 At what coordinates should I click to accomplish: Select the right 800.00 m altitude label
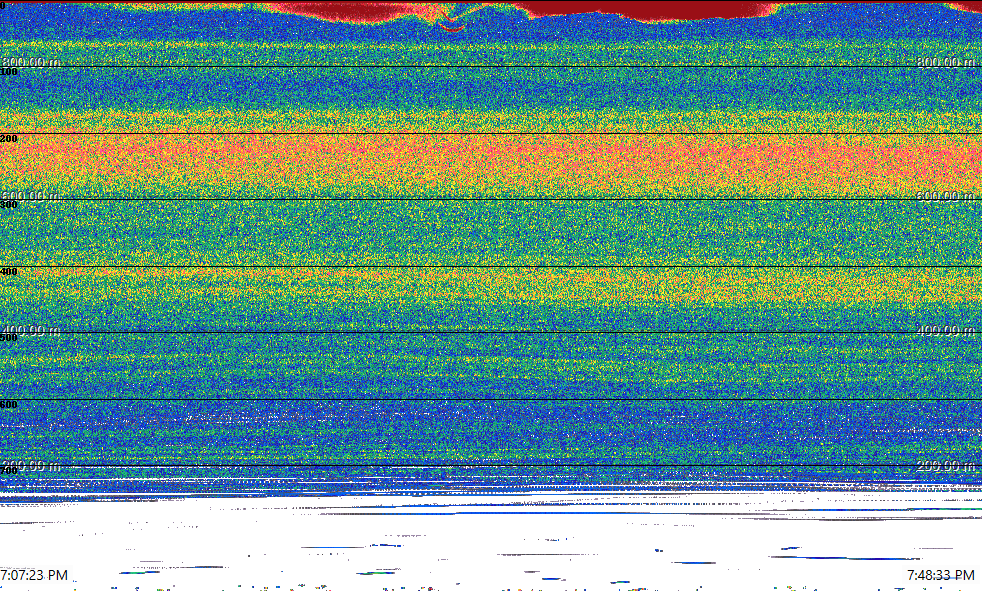click(946, 62)
